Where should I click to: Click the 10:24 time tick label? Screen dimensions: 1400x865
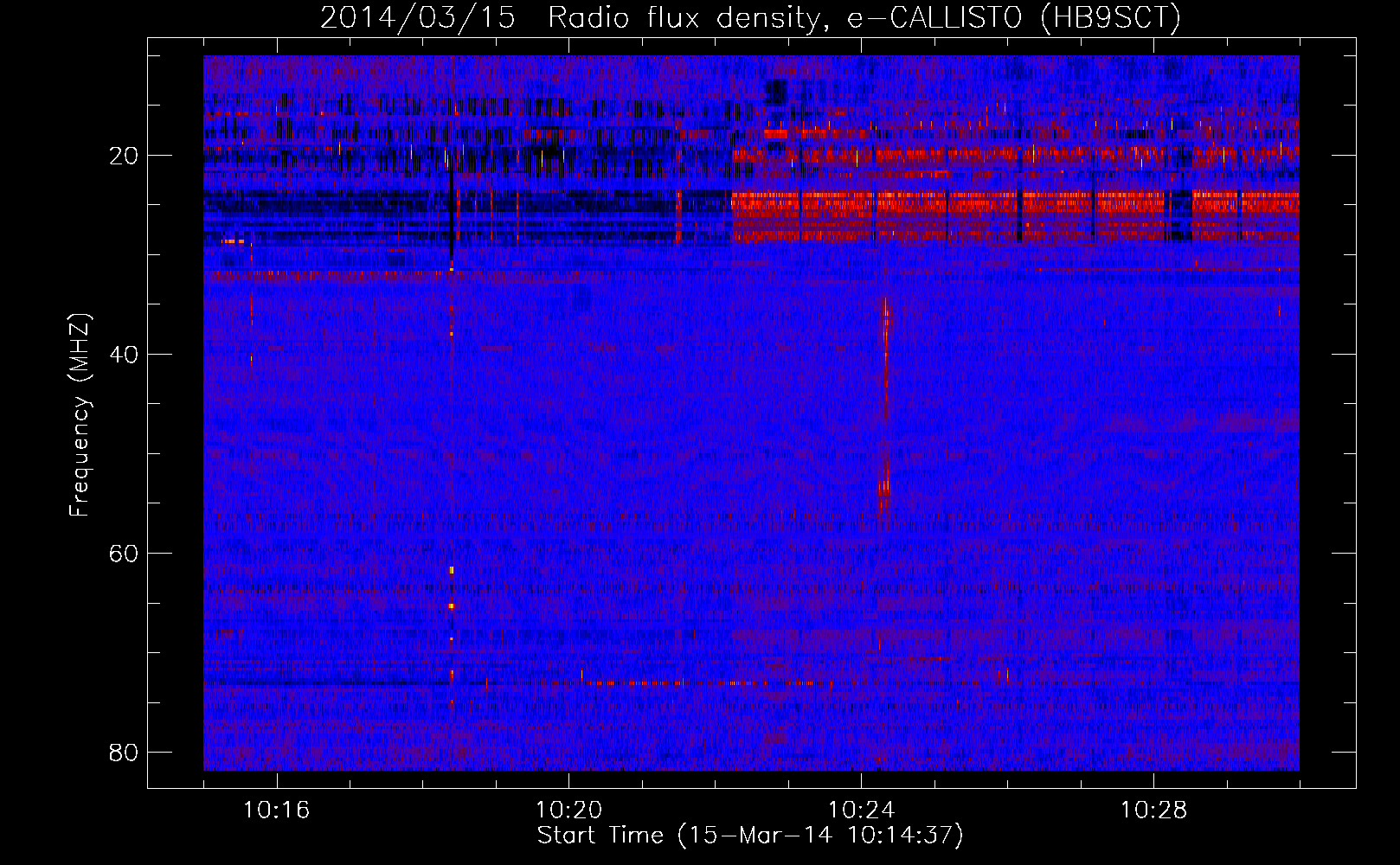(861, 811)
